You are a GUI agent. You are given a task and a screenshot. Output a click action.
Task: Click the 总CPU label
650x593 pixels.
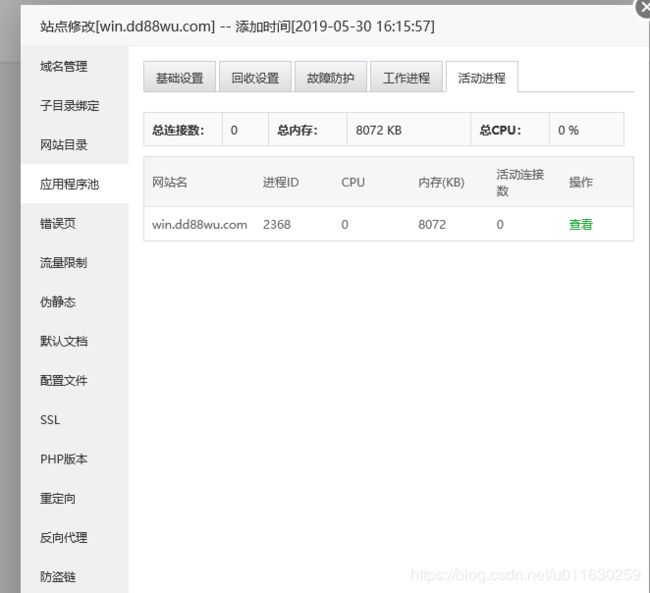(x=500, y=130)
